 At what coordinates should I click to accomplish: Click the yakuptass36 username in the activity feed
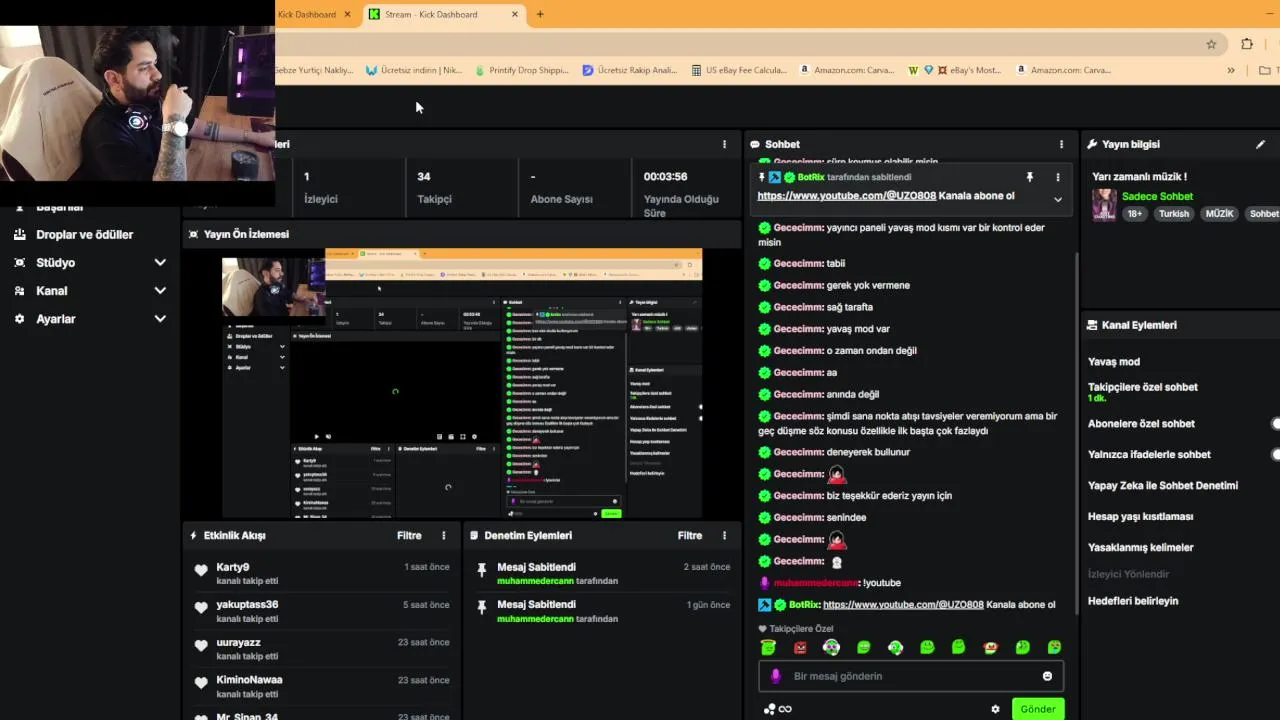[x=247, y=604]
